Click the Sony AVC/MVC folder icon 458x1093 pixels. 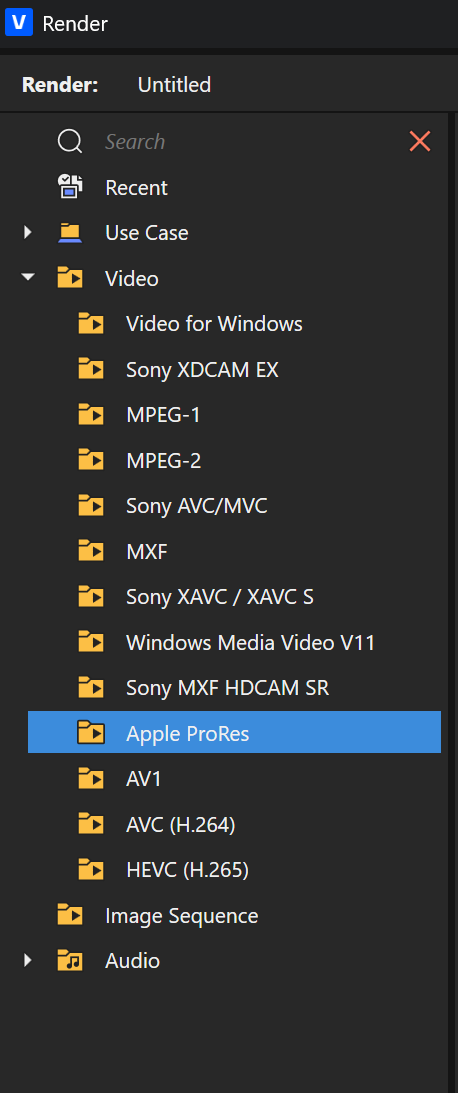tap(91, 505)
